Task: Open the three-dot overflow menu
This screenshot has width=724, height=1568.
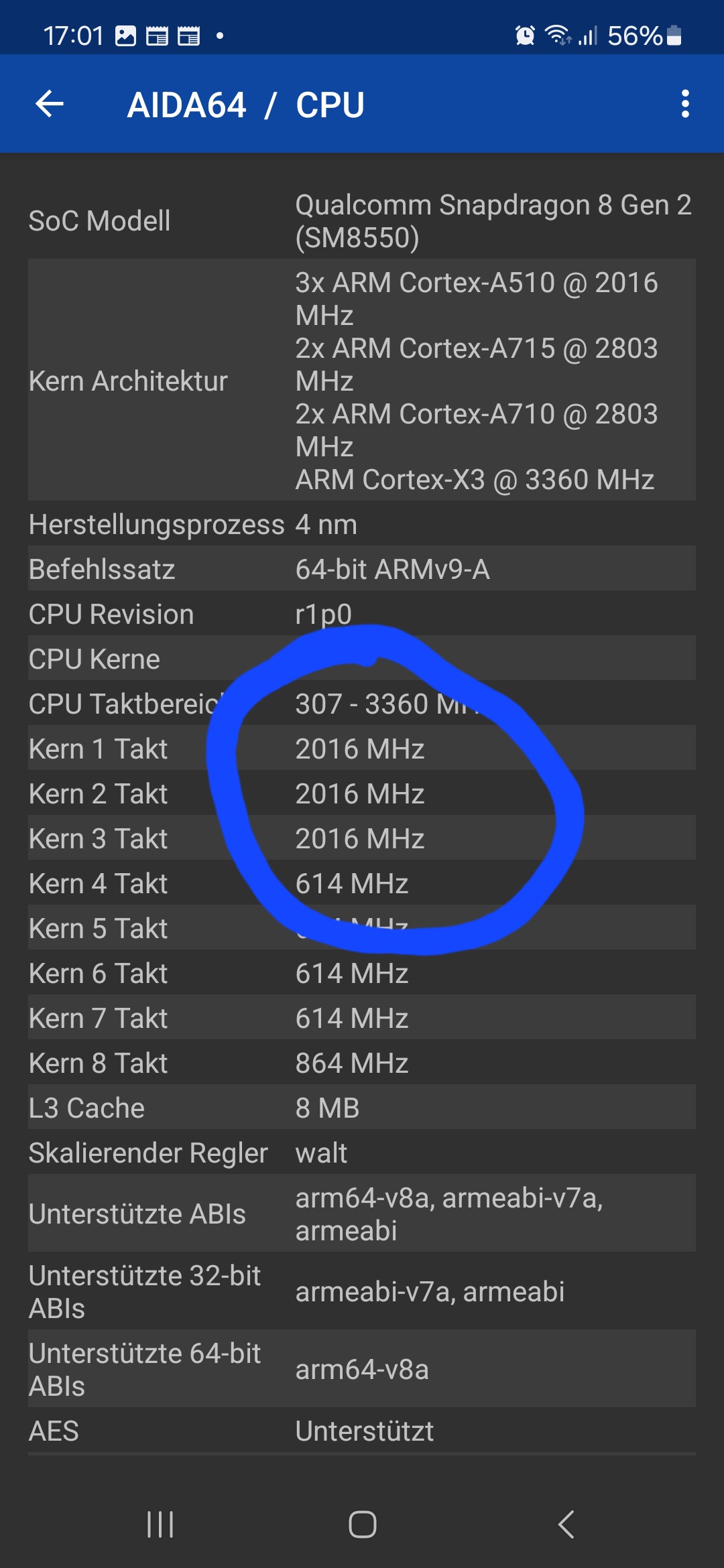Action: pos(684,105)
